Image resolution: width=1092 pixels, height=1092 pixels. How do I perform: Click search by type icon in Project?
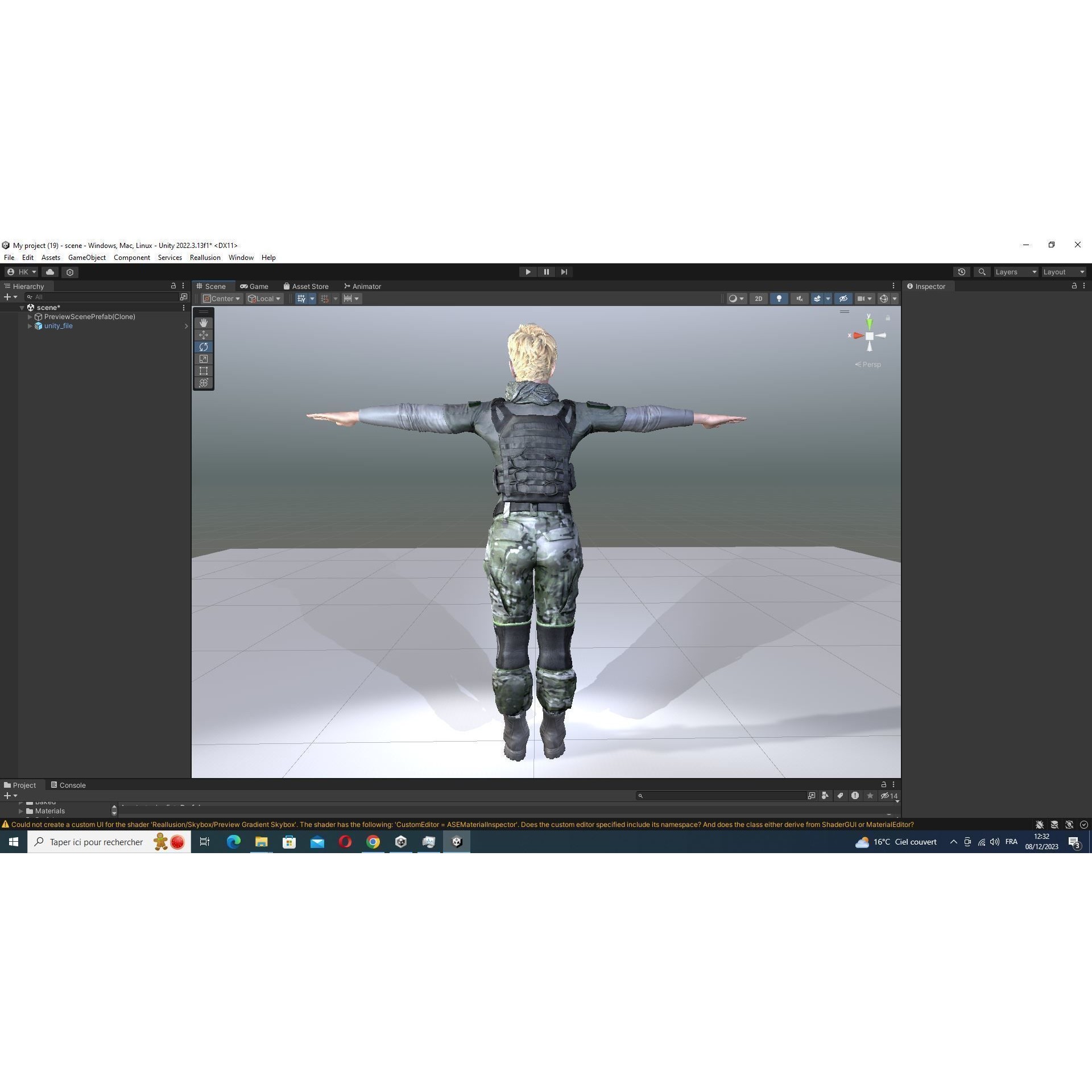point(825,796)
